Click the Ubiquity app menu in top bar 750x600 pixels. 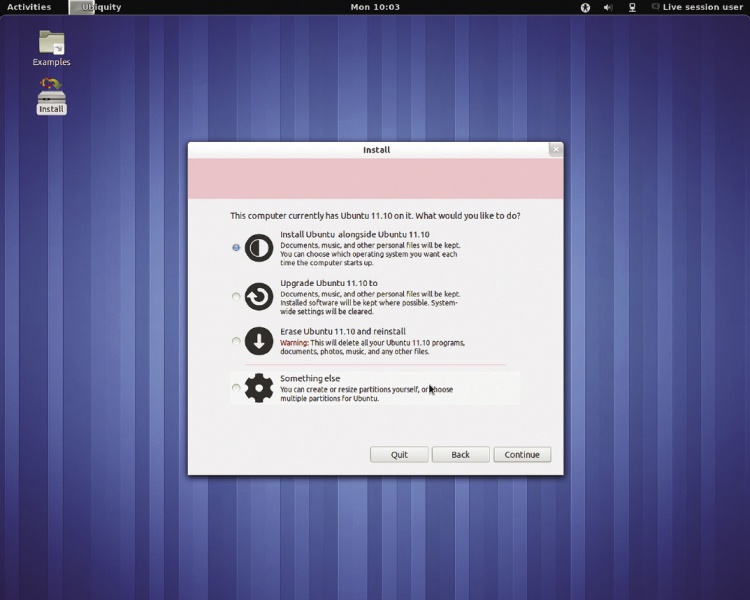pyautogui.click(x=96, y=7)
